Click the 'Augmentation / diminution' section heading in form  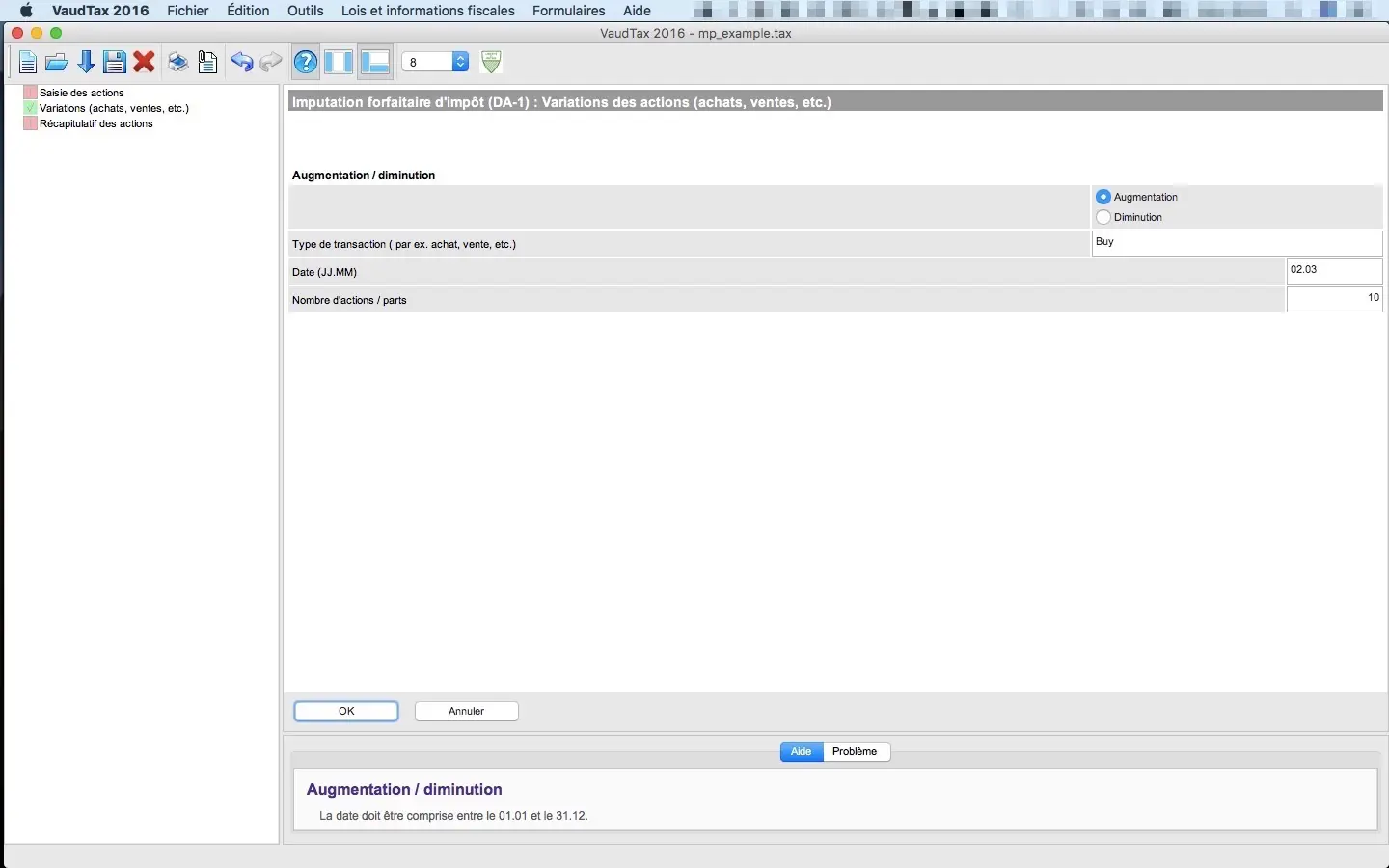[364, 176]
